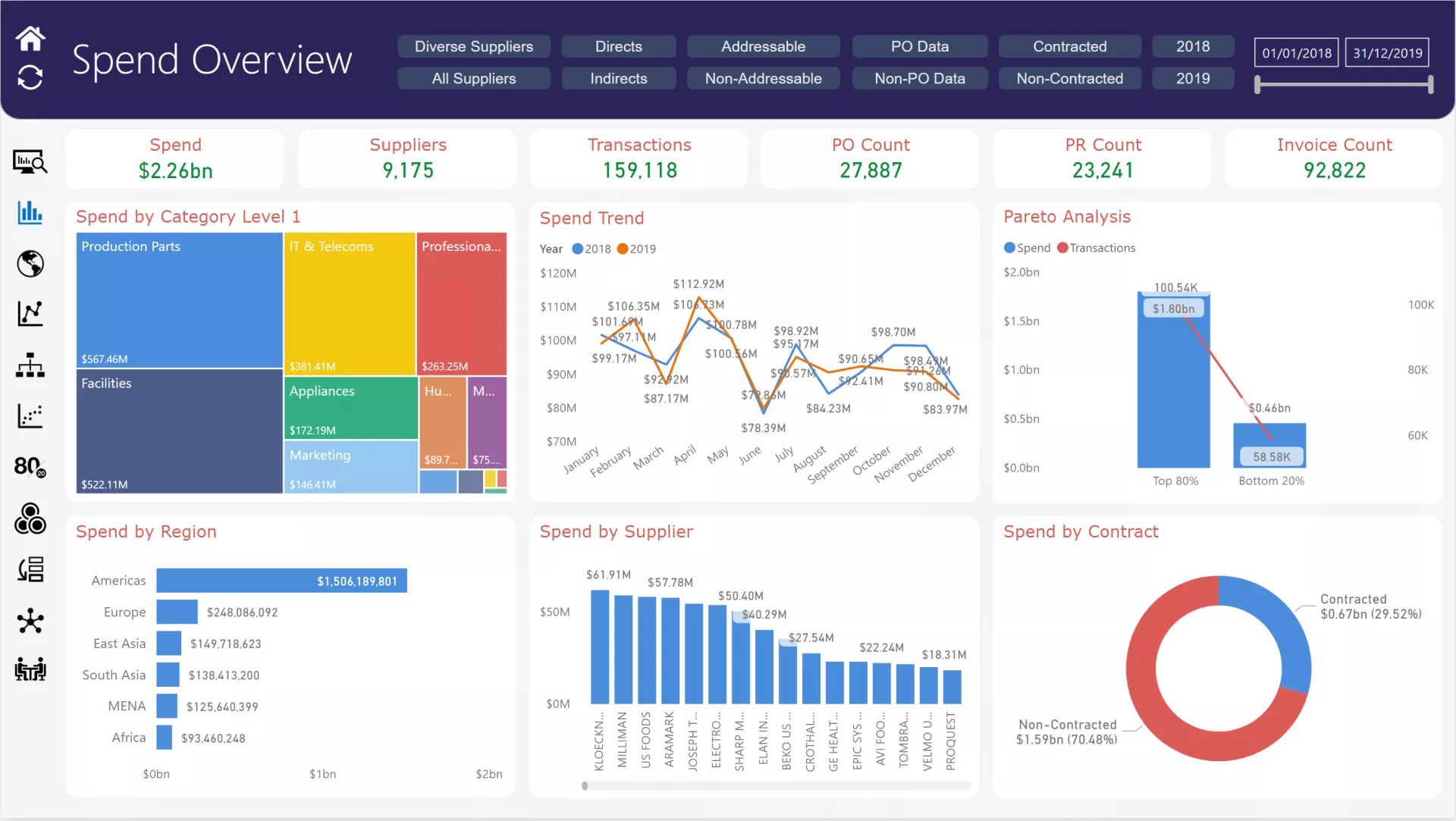Switch to the Indirects filter tab
Screen dimensions: 1456x821
pos(618,78)
